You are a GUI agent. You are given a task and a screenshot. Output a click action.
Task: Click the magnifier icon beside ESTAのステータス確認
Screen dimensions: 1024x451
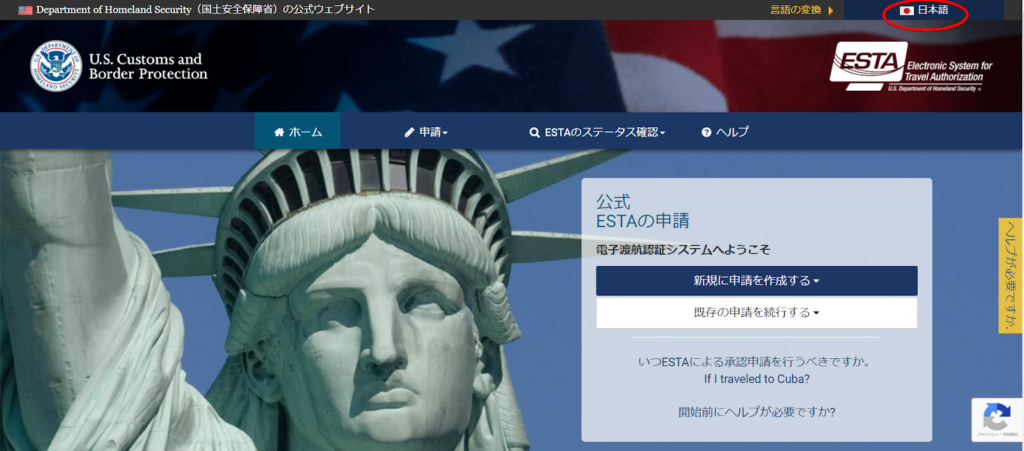(535, 132)
